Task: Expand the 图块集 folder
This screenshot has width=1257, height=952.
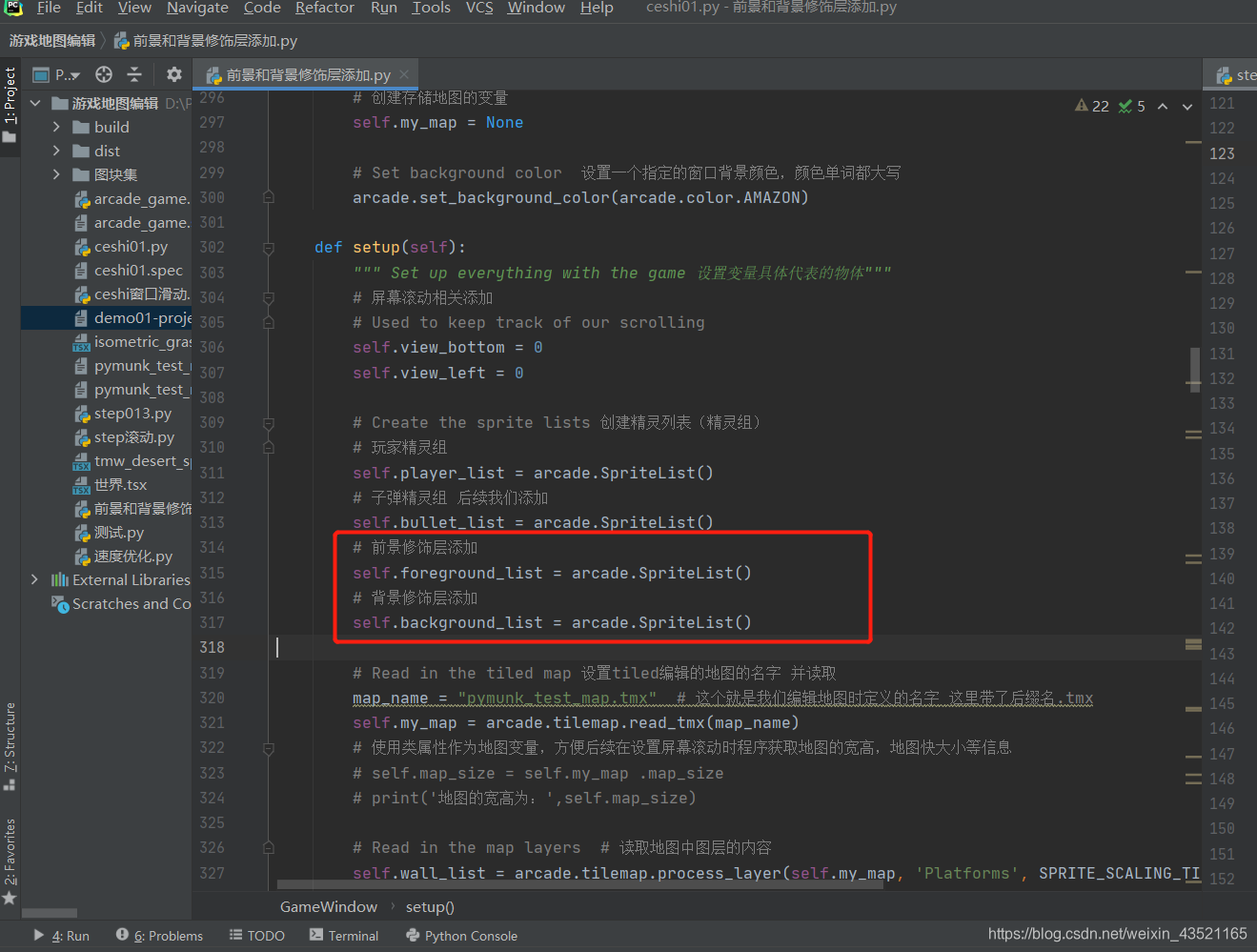Action: coord(56,174)
